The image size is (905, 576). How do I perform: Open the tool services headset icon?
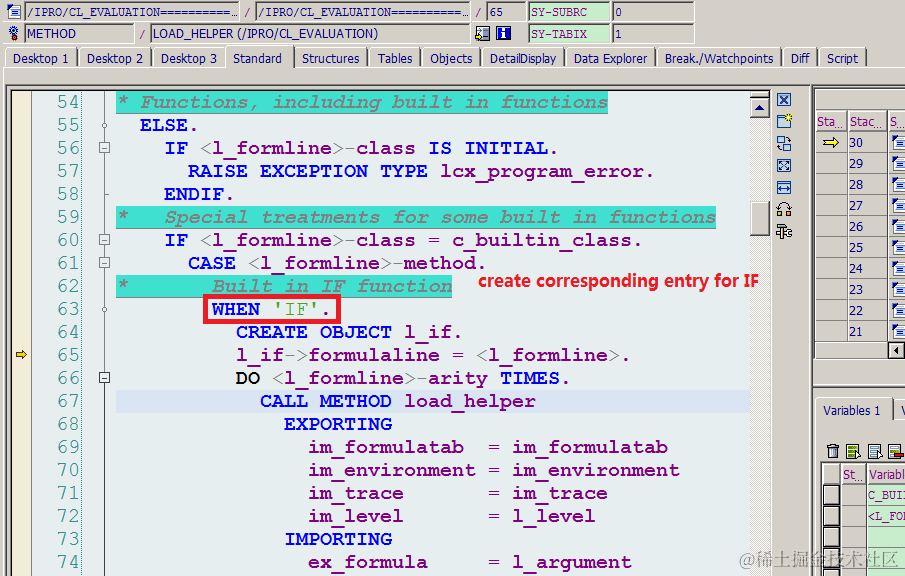(x=784, y=209)
